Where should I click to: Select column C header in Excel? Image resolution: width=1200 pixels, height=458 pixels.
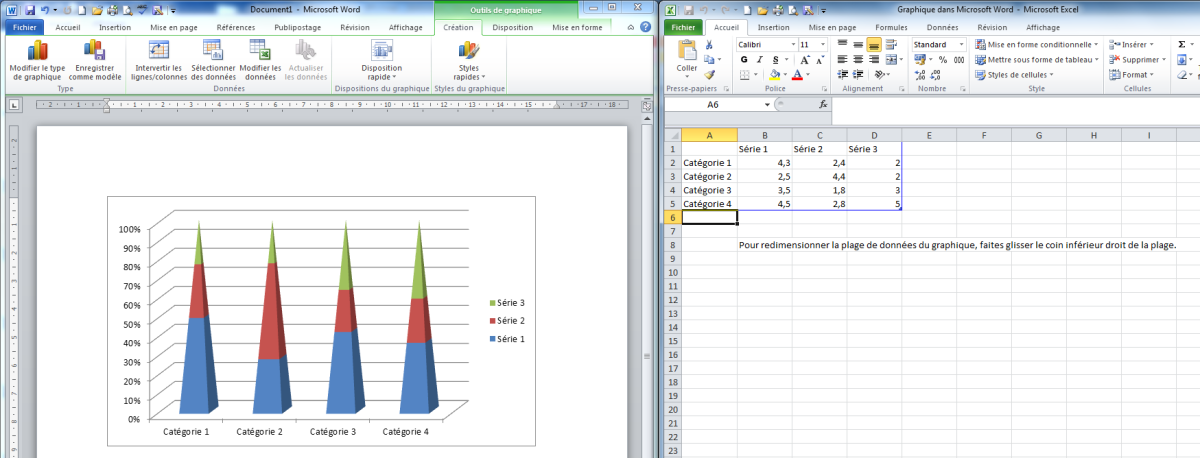tap(820, 135)
